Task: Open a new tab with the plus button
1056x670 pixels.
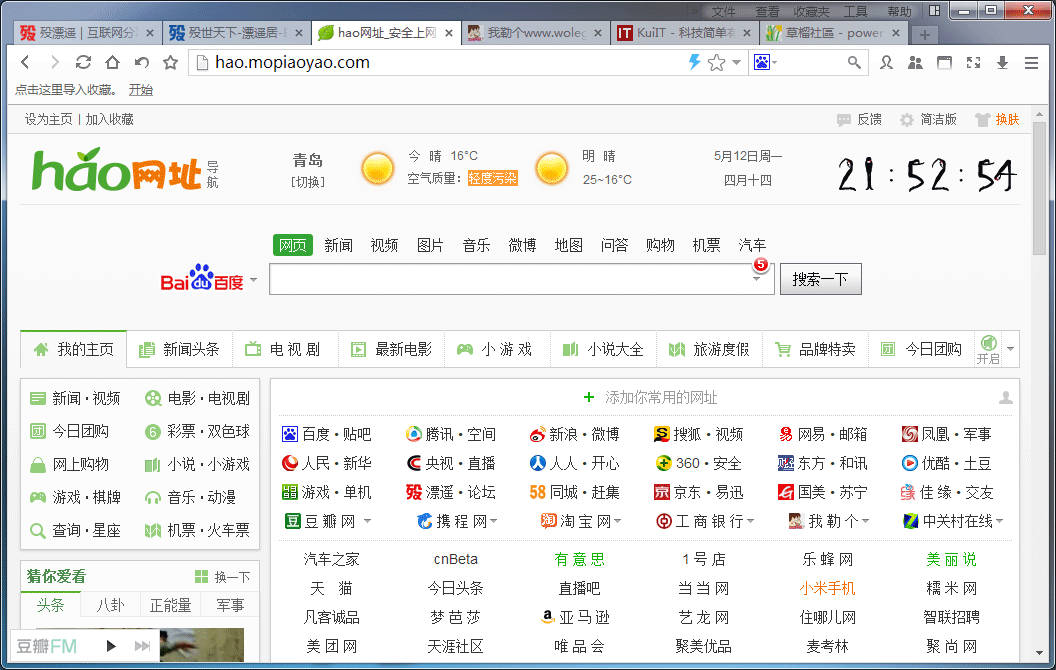Action: (x=925, y=34)
